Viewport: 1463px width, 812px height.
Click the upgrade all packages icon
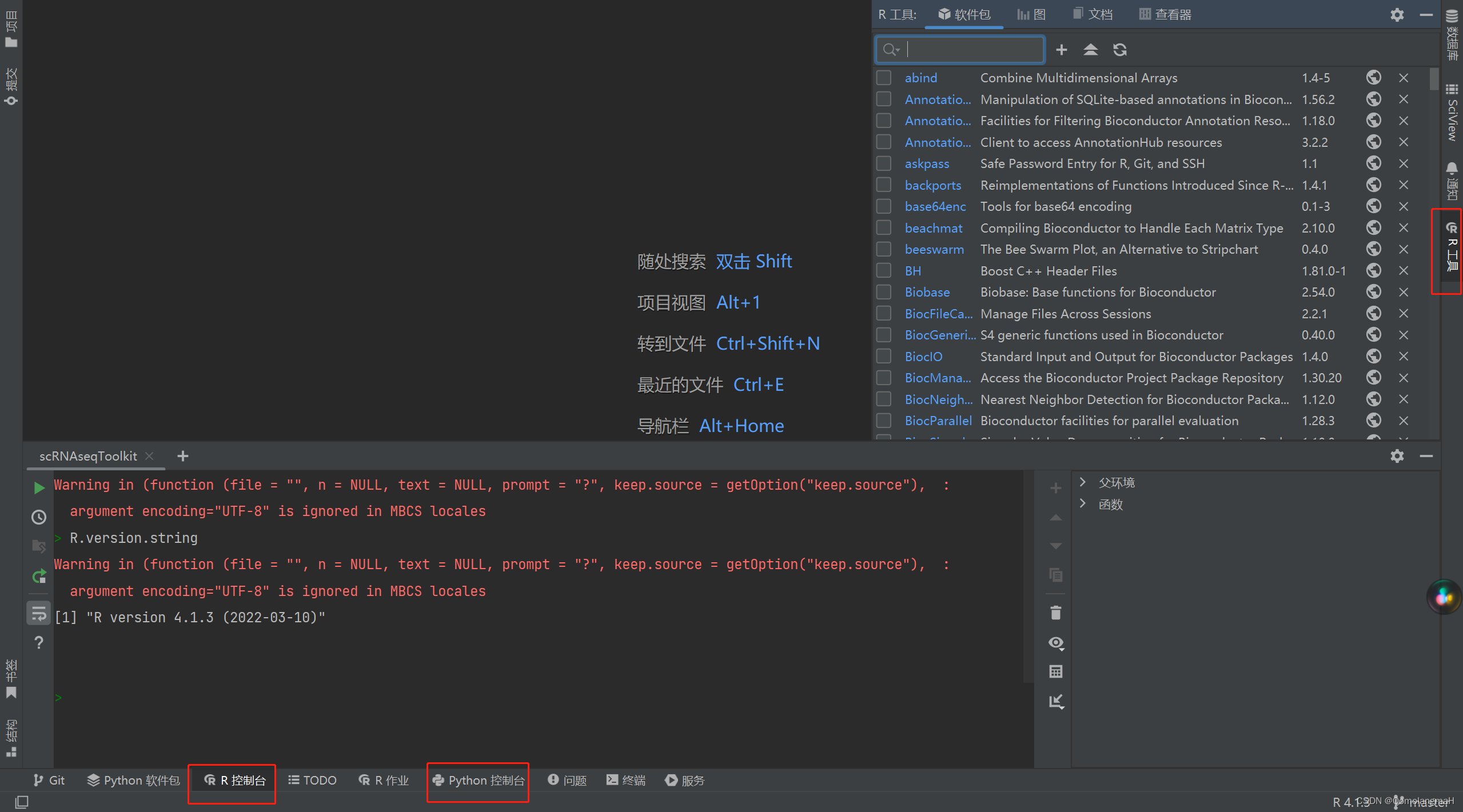coord(1090,50)
